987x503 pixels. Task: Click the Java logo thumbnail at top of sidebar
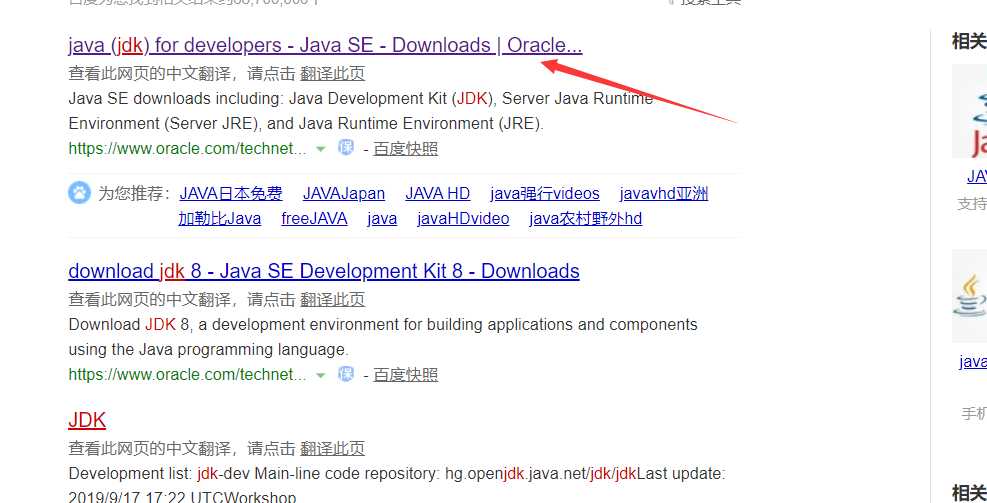[969, 111]
